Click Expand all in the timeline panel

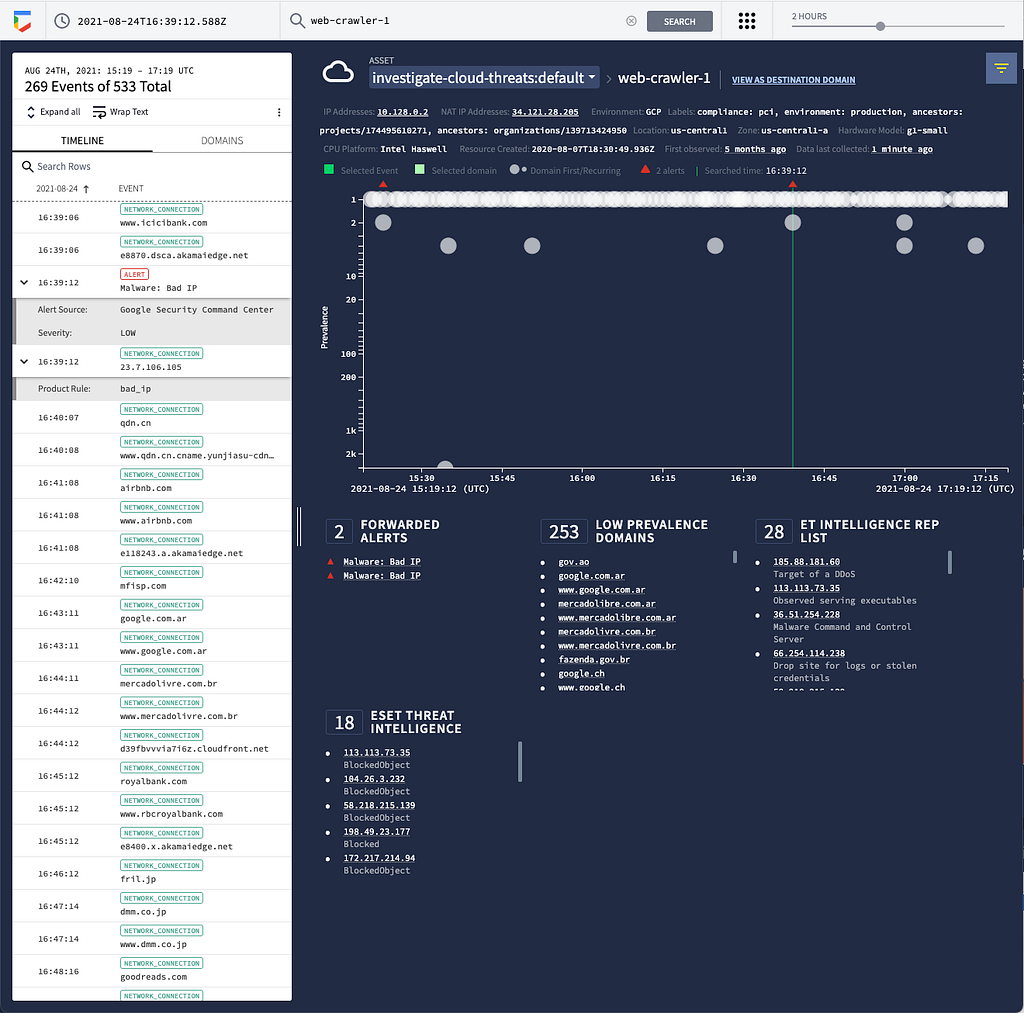point(60,112)
